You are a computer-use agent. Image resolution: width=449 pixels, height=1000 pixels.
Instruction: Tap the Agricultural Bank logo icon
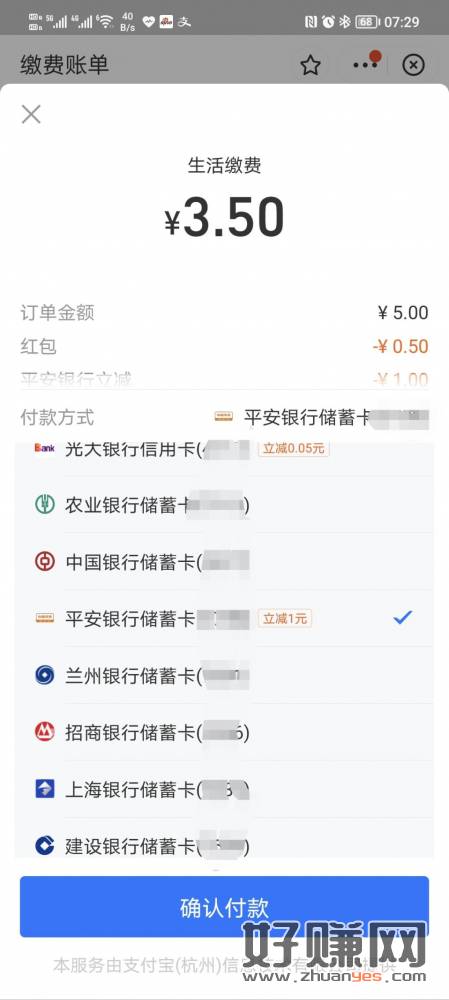click(x=45, y=504)
